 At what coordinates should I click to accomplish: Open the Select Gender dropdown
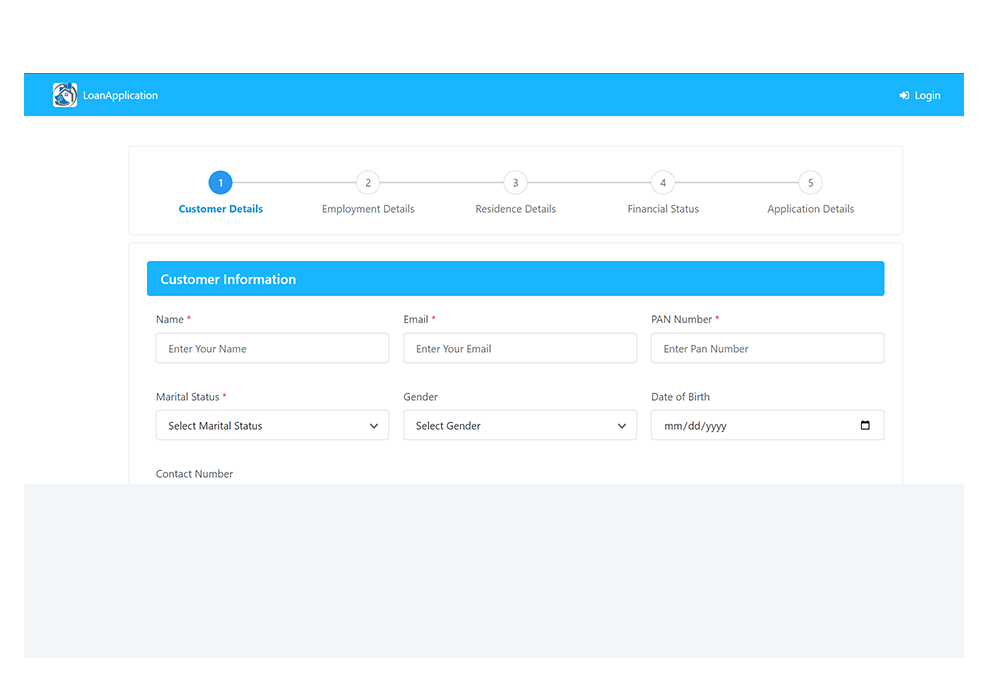[520, 425]
